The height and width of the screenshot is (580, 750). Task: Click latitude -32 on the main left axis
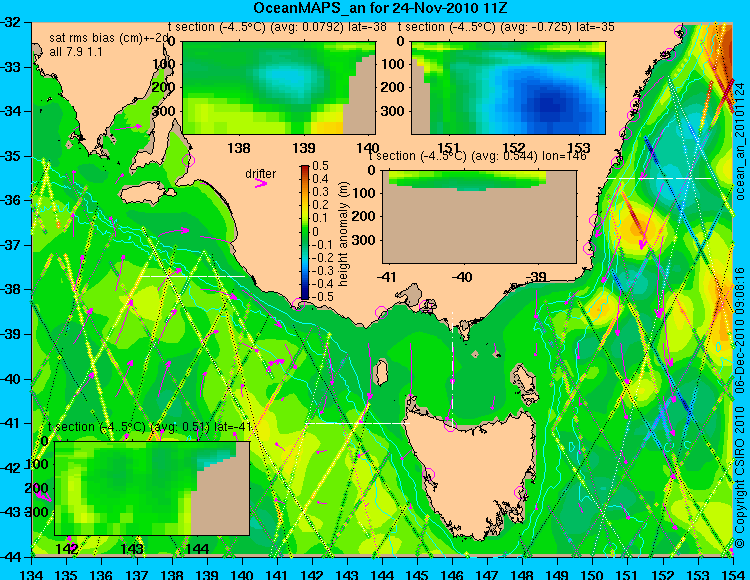[x=10, y=22]
